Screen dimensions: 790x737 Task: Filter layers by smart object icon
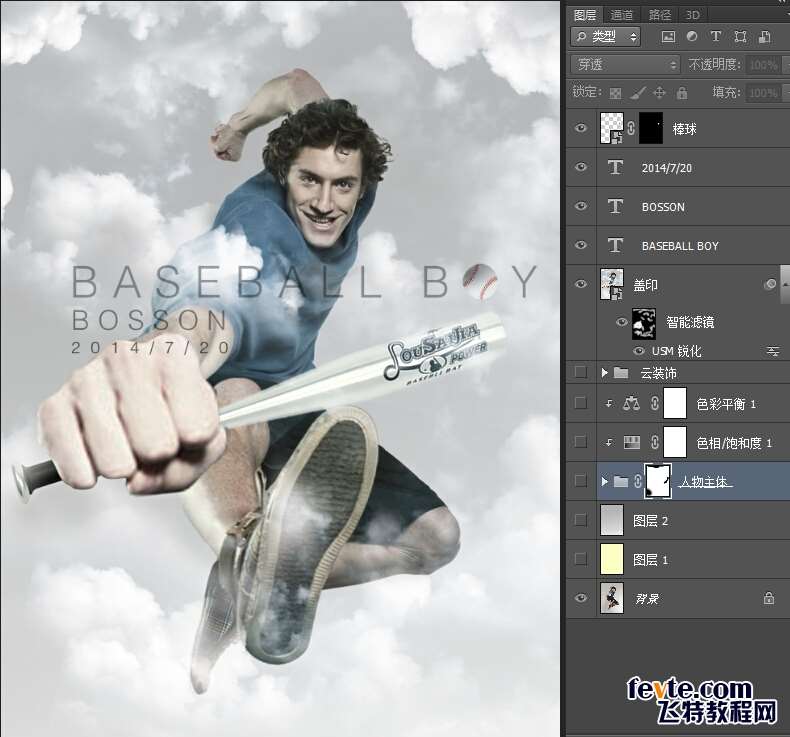[x=764, y=37]
